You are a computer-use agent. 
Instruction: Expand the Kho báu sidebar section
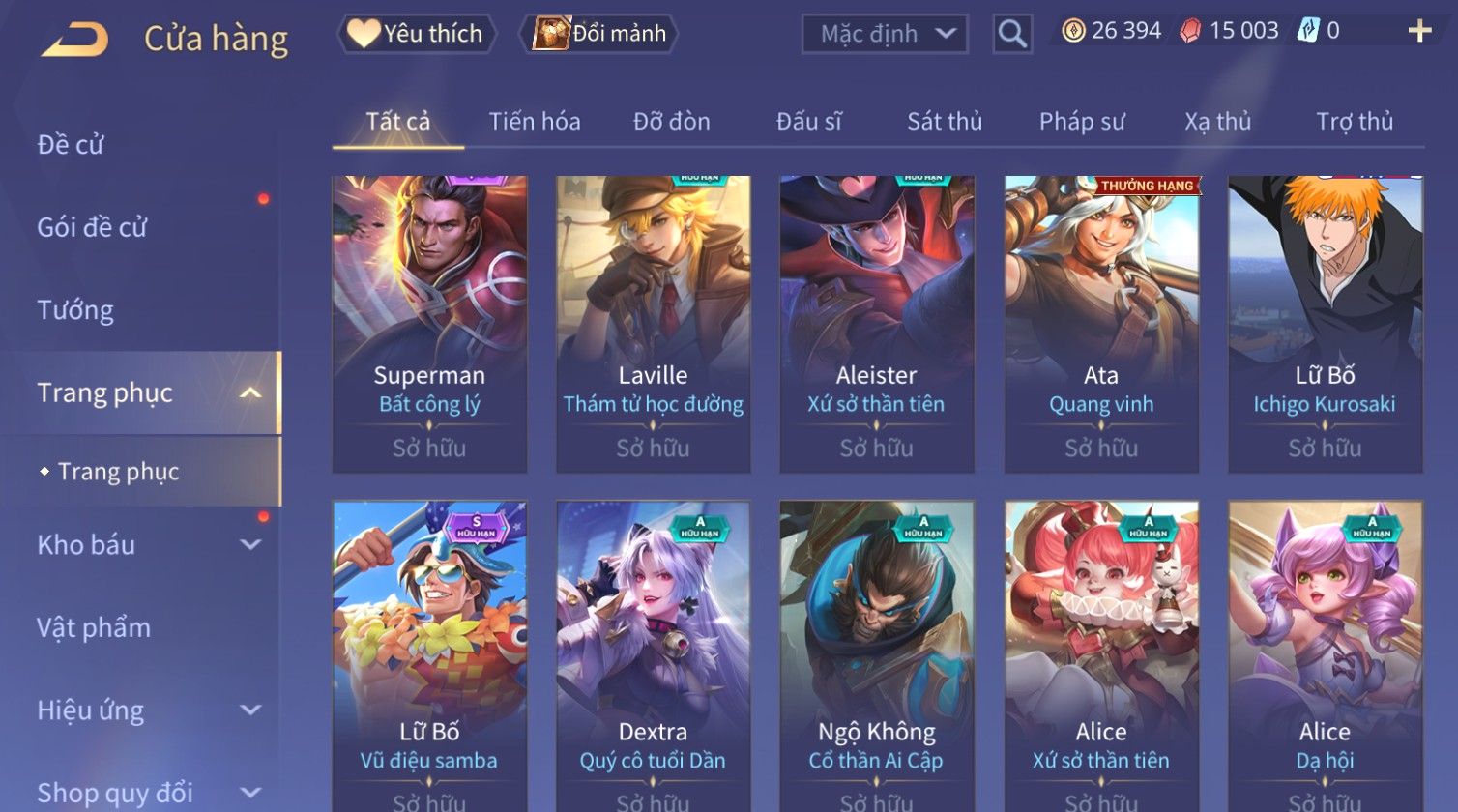(x=250, y=545)
